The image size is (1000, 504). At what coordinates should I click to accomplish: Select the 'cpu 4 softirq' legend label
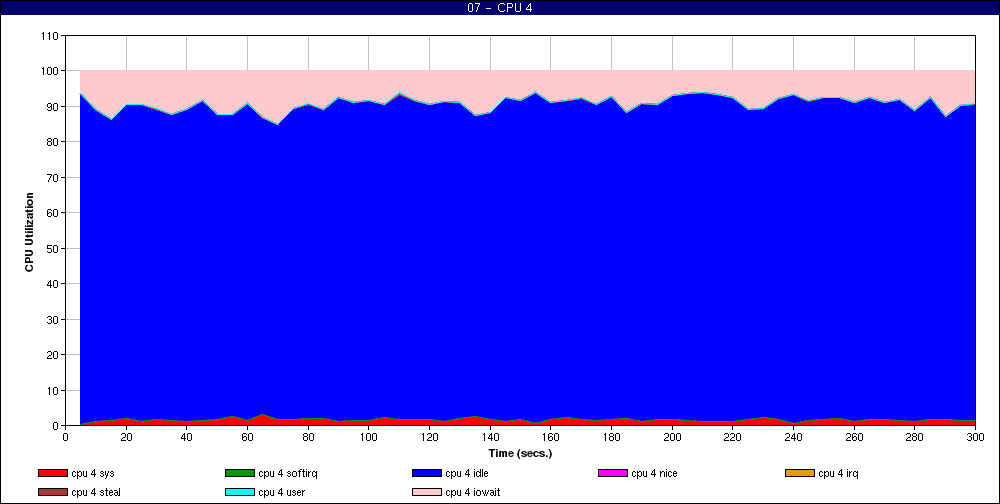point(288,473)
